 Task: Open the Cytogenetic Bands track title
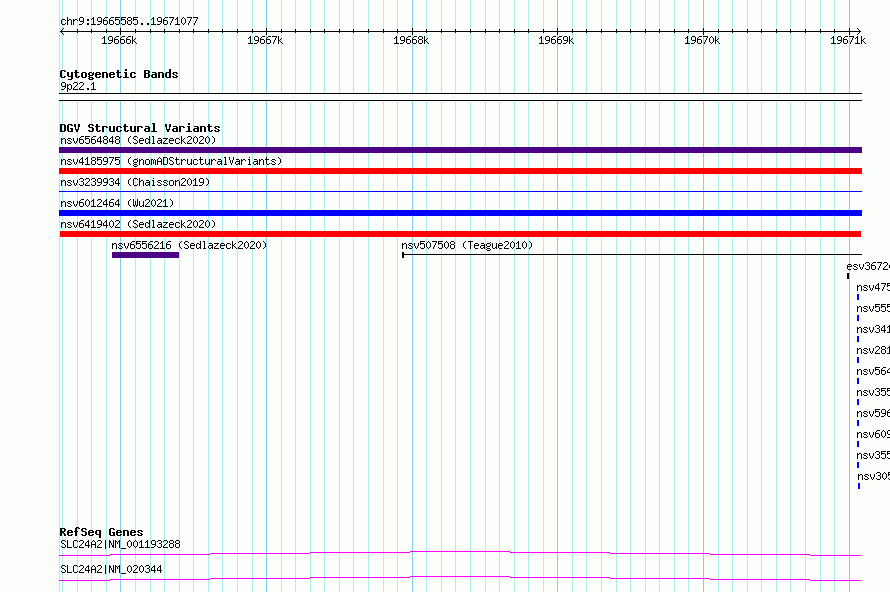pyautogui.click(x=119, y=74)
